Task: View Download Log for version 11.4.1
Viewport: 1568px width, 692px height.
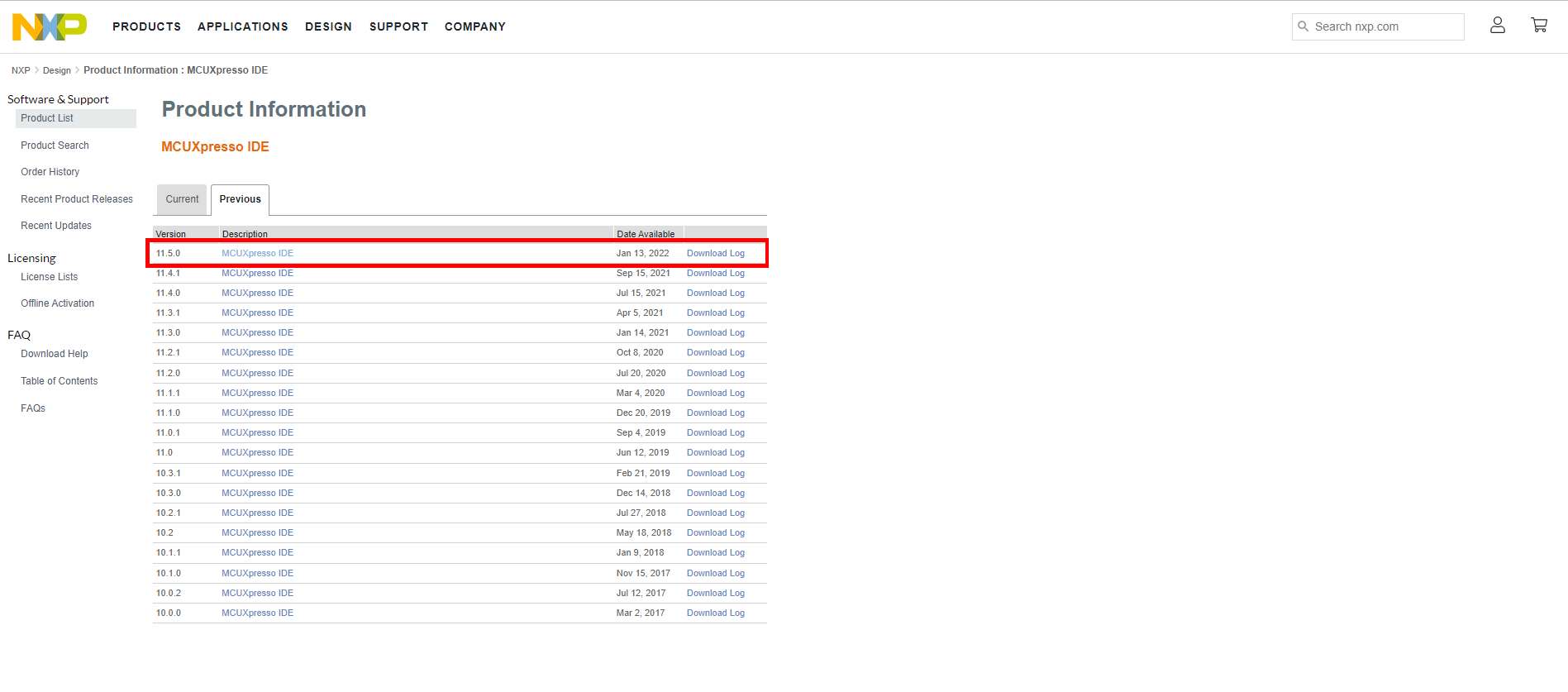Action: click(715, 274)
